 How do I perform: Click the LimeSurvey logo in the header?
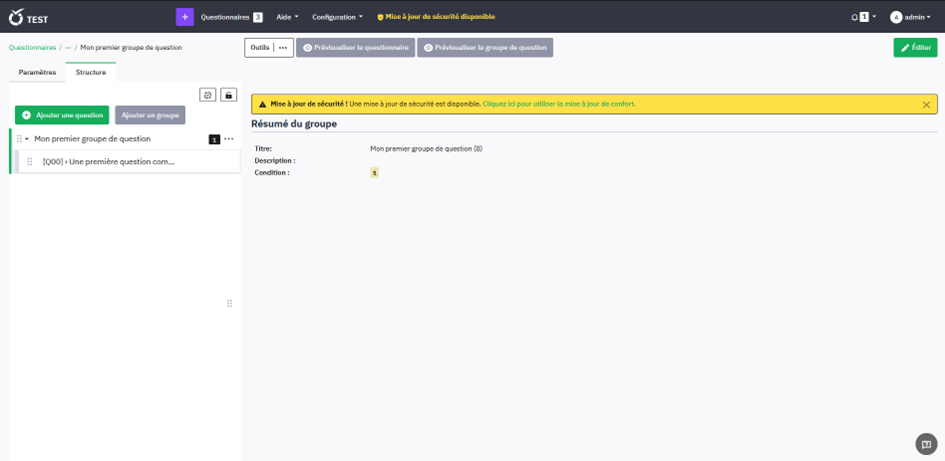(16, 17)
